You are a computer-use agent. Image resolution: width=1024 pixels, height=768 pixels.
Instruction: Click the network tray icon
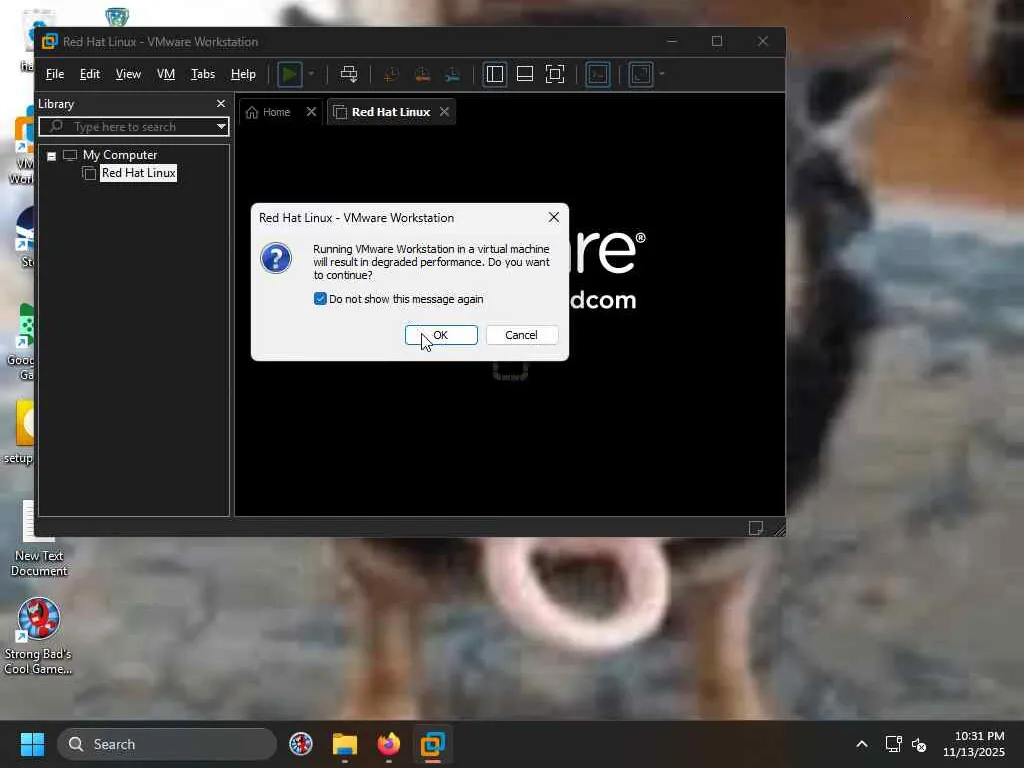pyautogui.click(x=893, y=744)
